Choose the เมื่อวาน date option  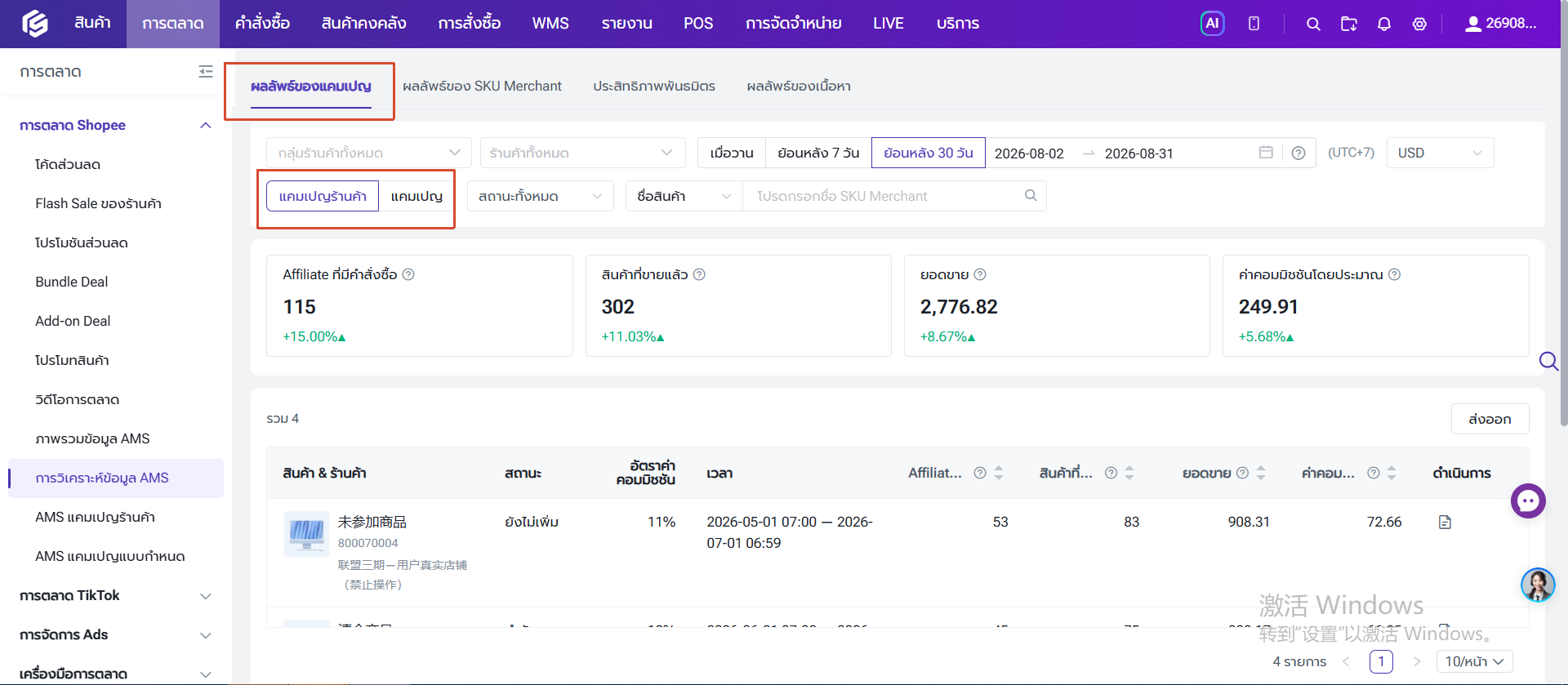732,153
